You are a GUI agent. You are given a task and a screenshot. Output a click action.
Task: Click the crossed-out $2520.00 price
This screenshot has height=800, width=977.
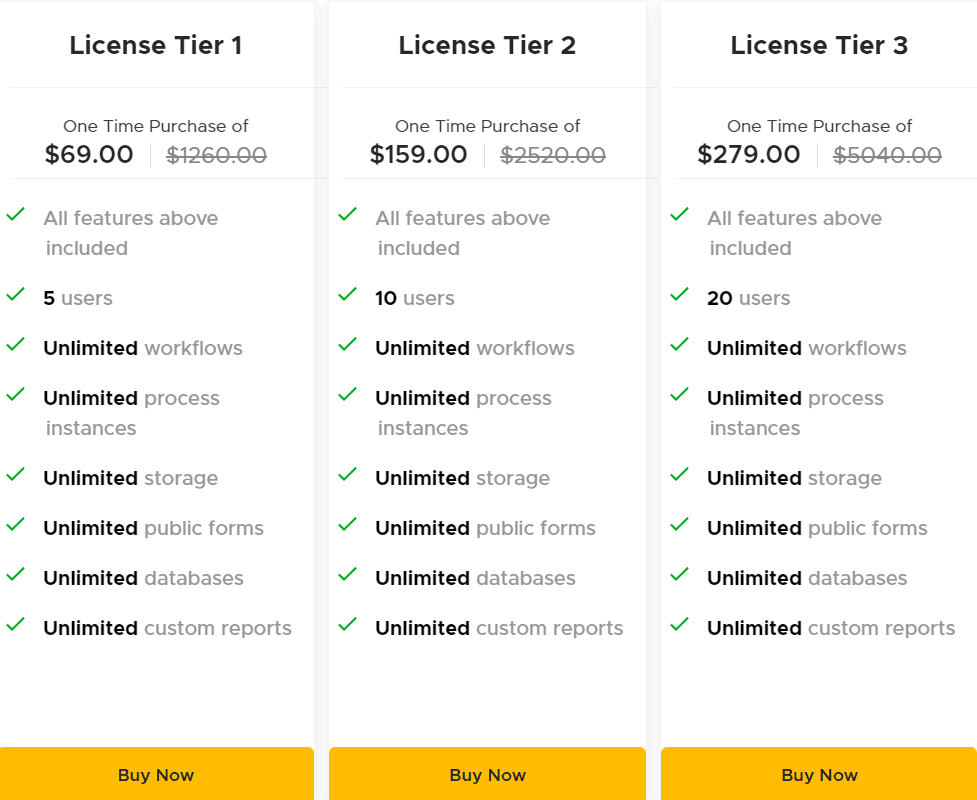pyautogui.click(x=552, y=154)
